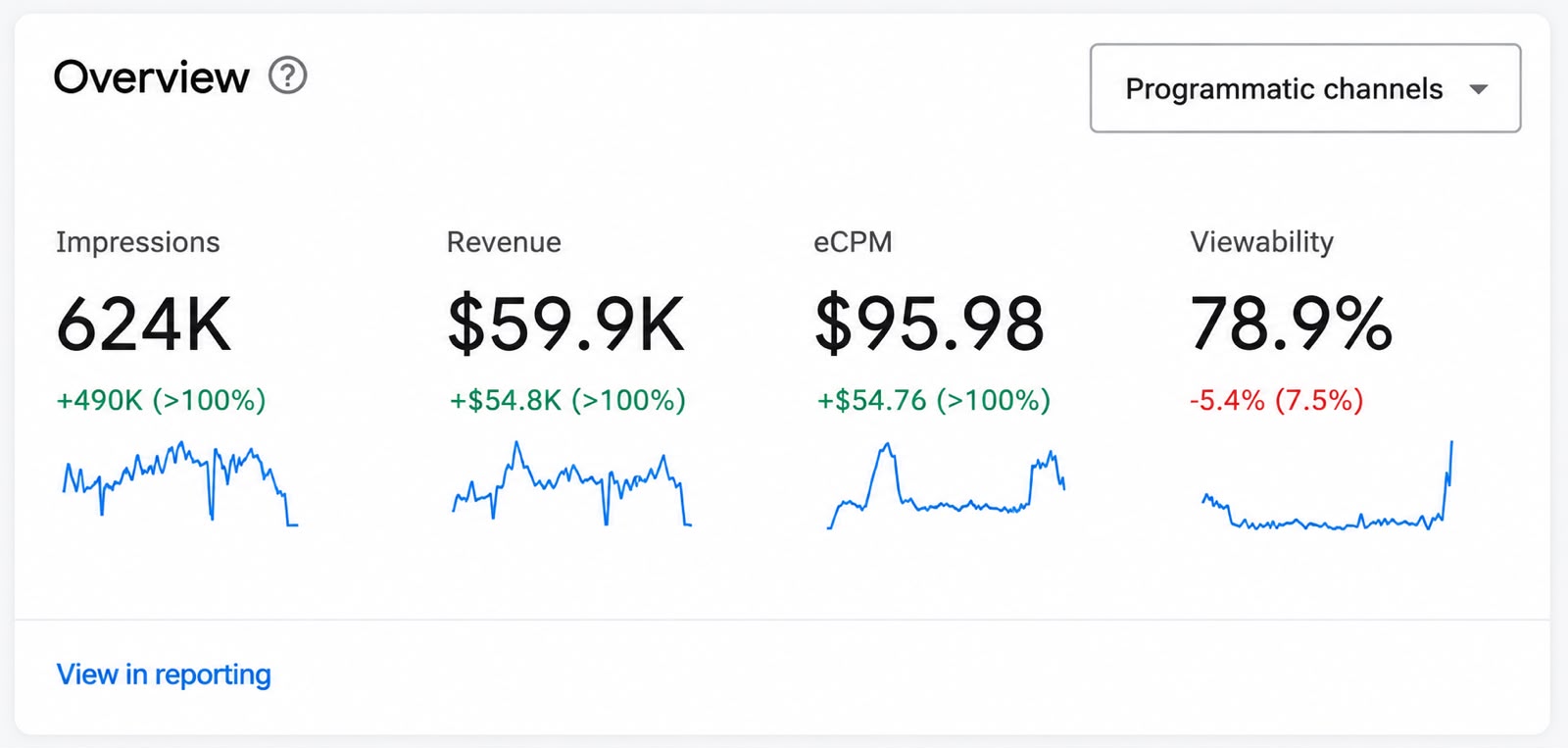This screenshot has width=1568, height=748.
Task: Open the View in reporting link
Action: point(164,674)
